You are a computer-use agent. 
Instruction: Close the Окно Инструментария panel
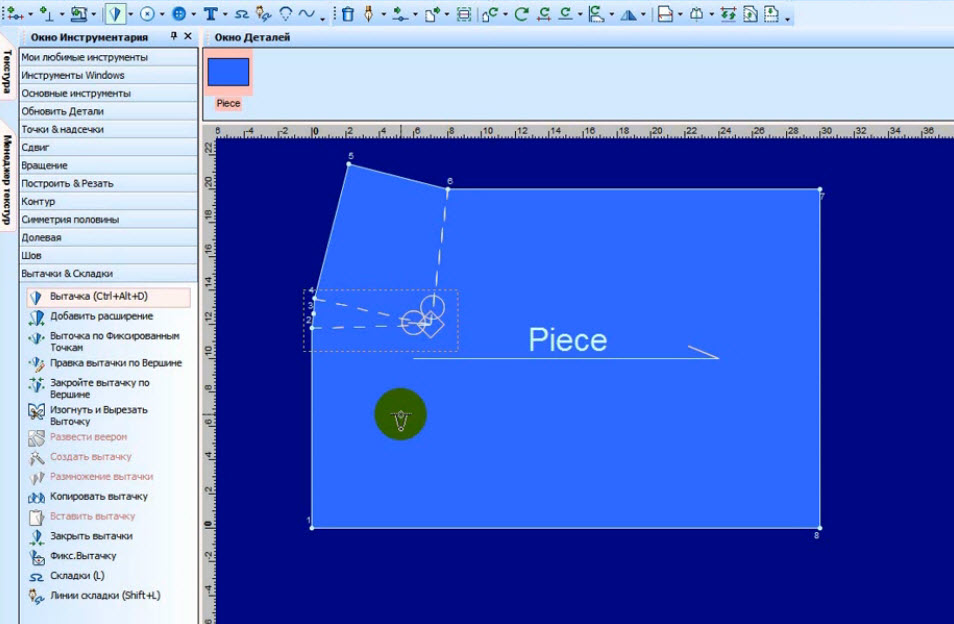click(x=188, y=36)
